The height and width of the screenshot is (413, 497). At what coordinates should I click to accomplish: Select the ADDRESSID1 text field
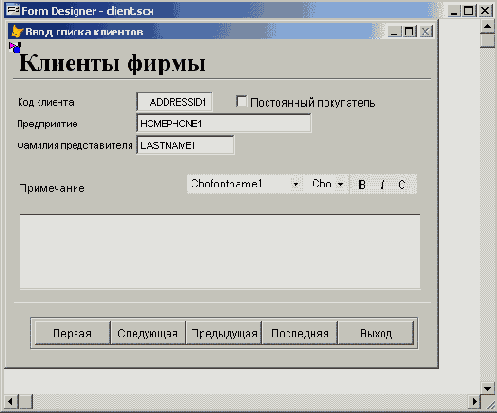click(x=174, y=102)
